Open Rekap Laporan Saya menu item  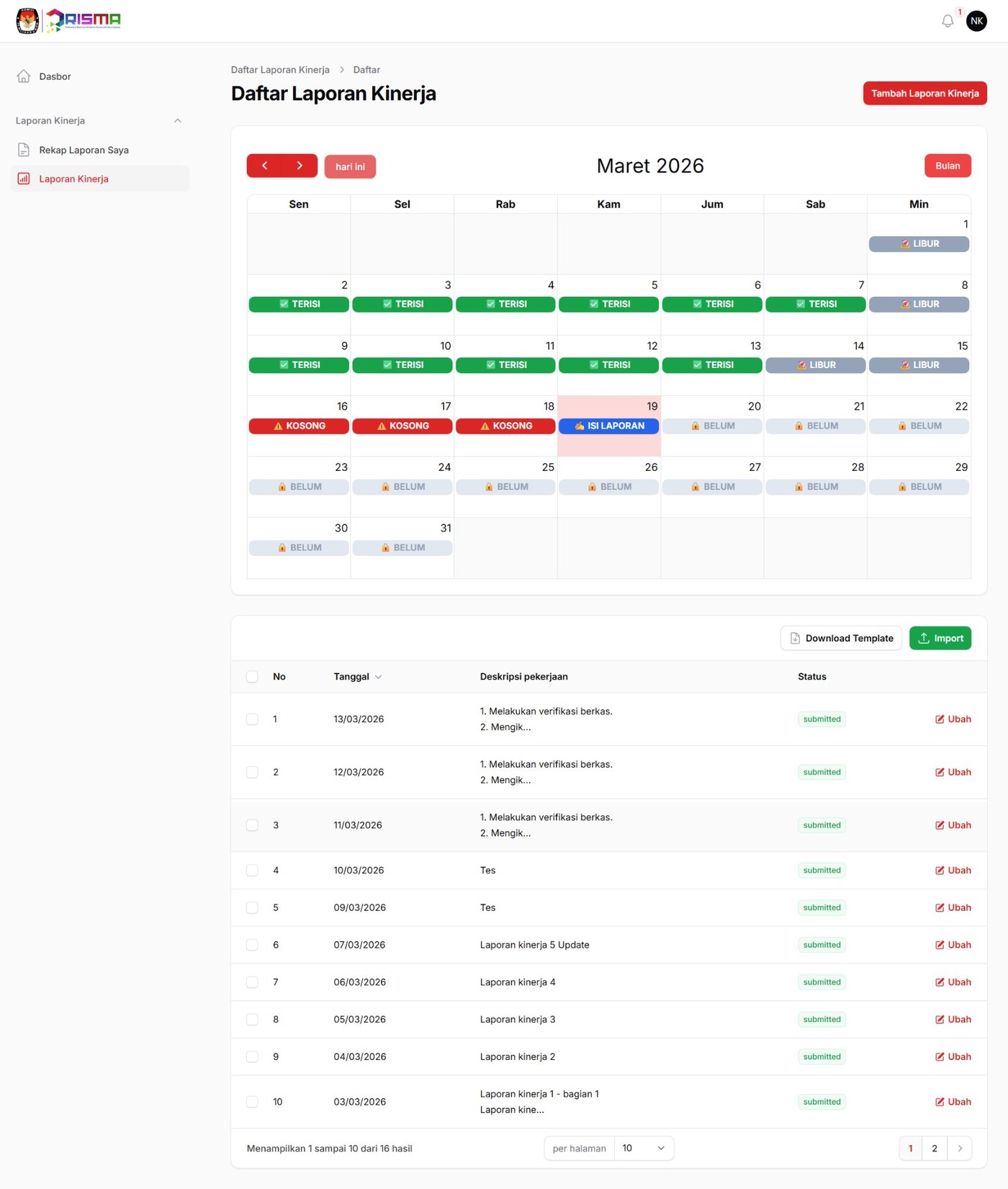coord(84,150)
